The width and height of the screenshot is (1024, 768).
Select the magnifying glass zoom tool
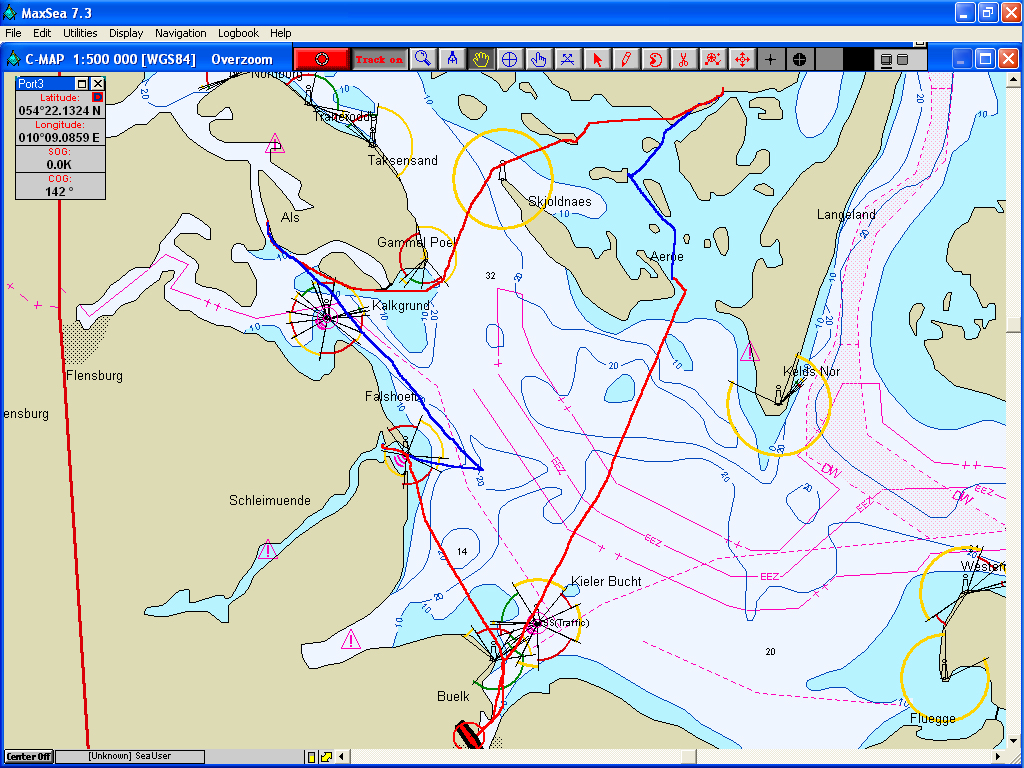(x=423, y=59)
